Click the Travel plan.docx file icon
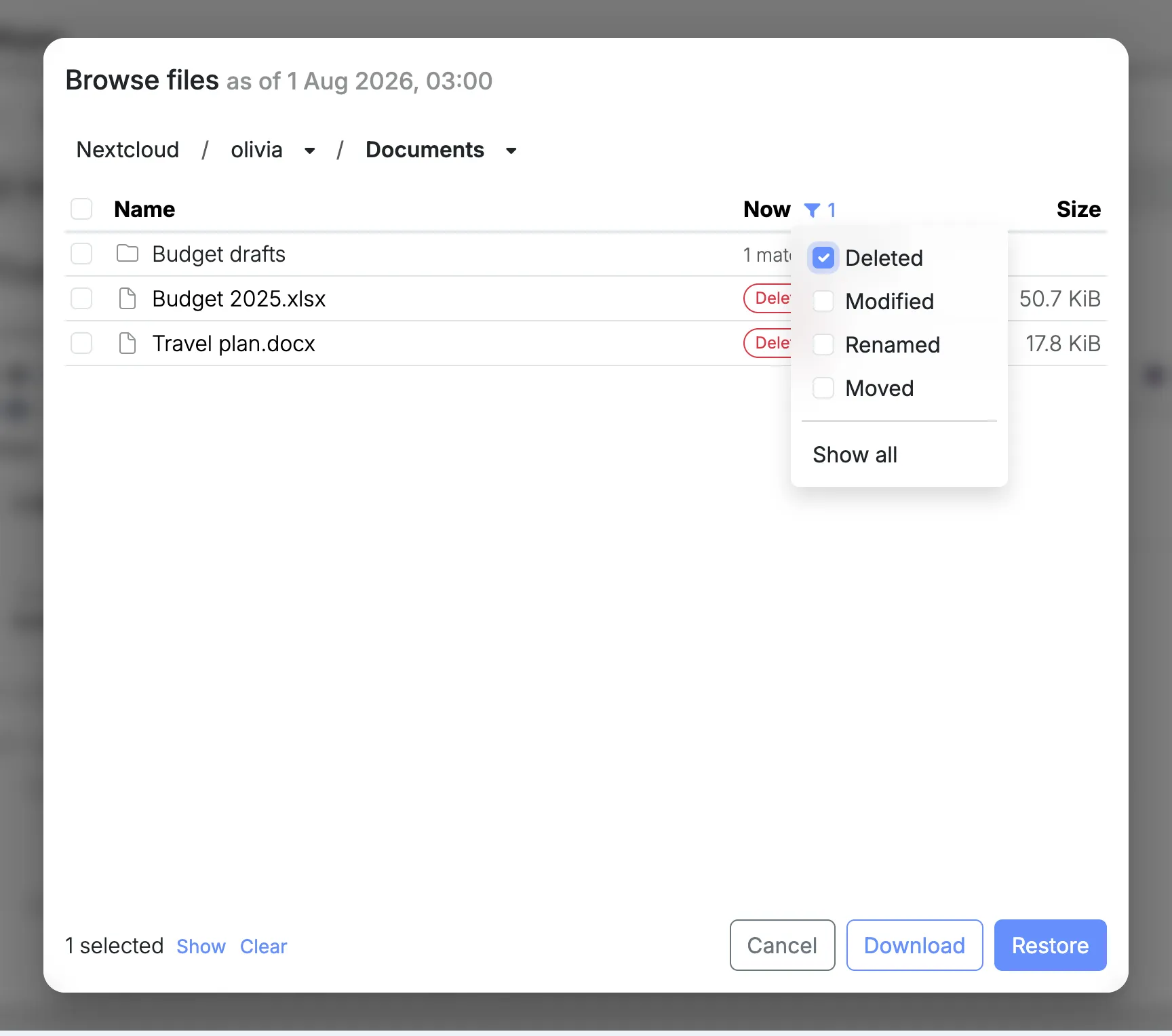 128,343
